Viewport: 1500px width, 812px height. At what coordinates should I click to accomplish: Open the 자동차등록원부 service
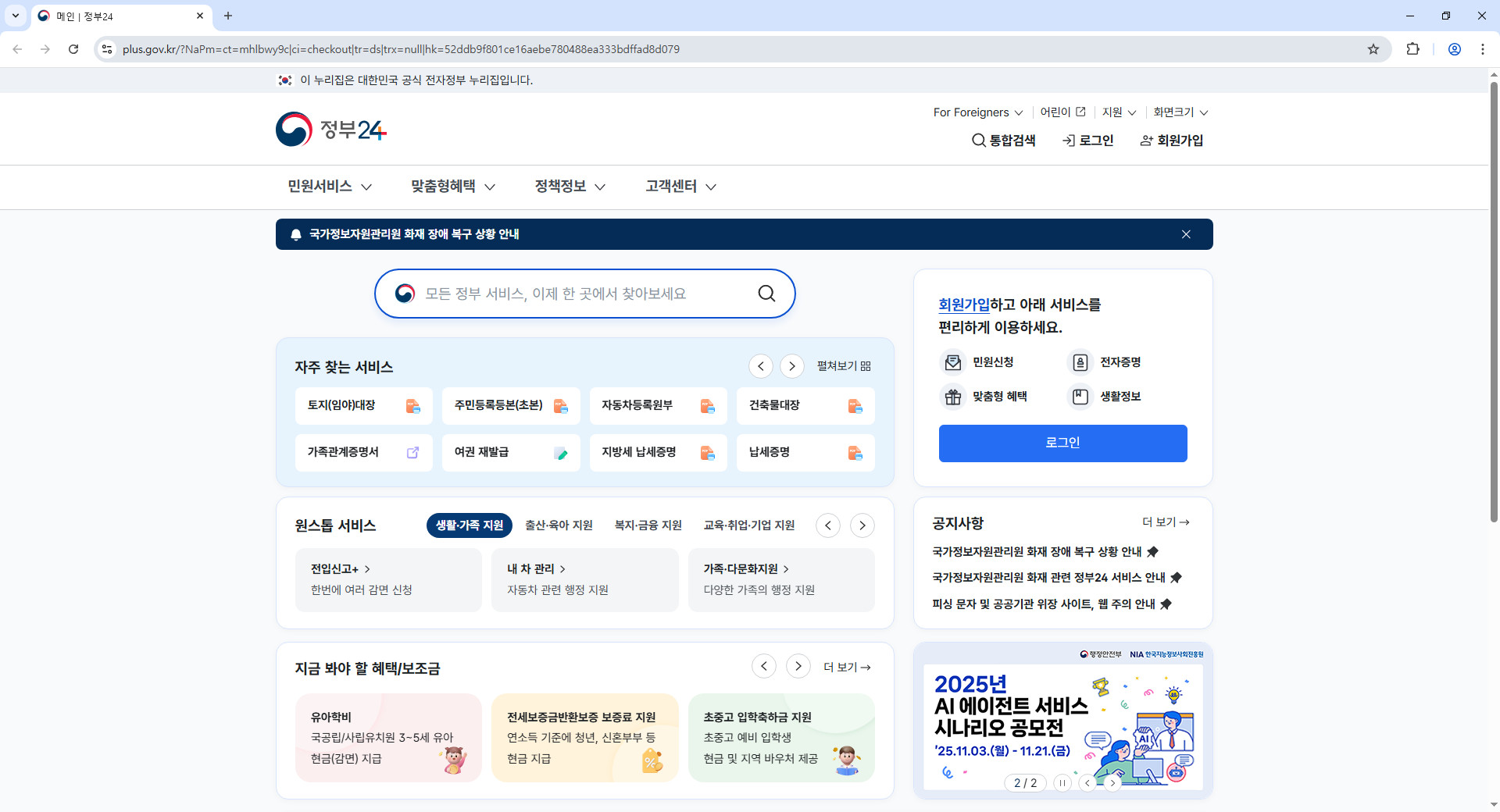coord(658,406)
